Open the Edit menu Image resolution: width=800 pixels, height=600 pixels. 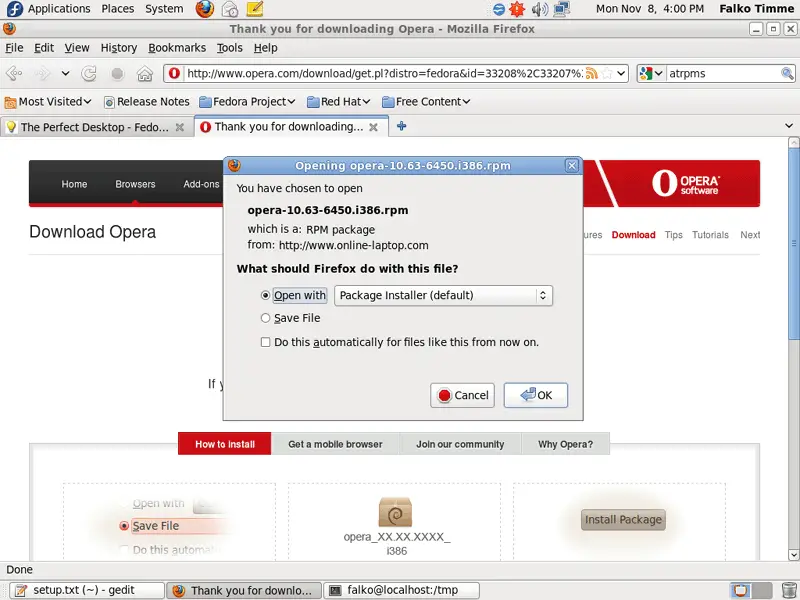tap(44, 48)
